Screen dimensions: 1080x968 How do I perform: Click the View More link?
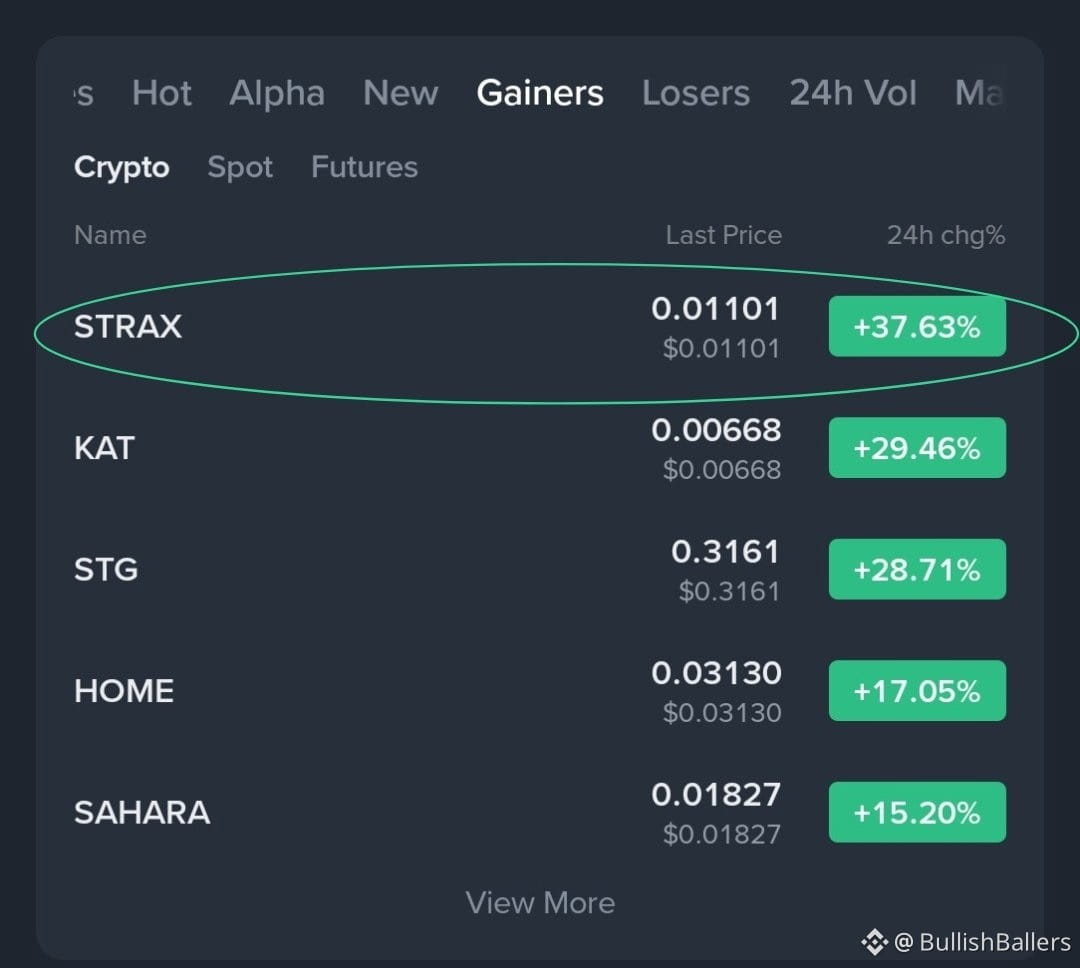540,903
